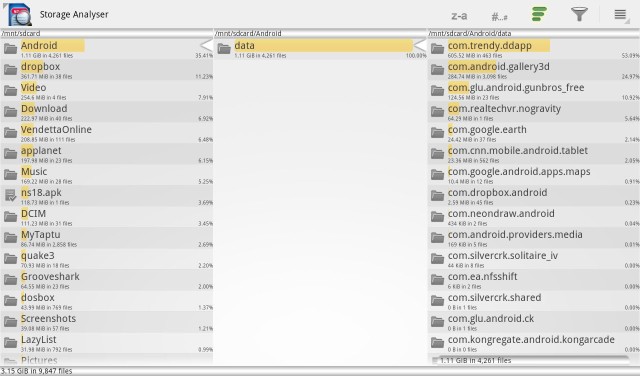
Task: Click the 35.41% value of Android
Action: click(204, 56)
